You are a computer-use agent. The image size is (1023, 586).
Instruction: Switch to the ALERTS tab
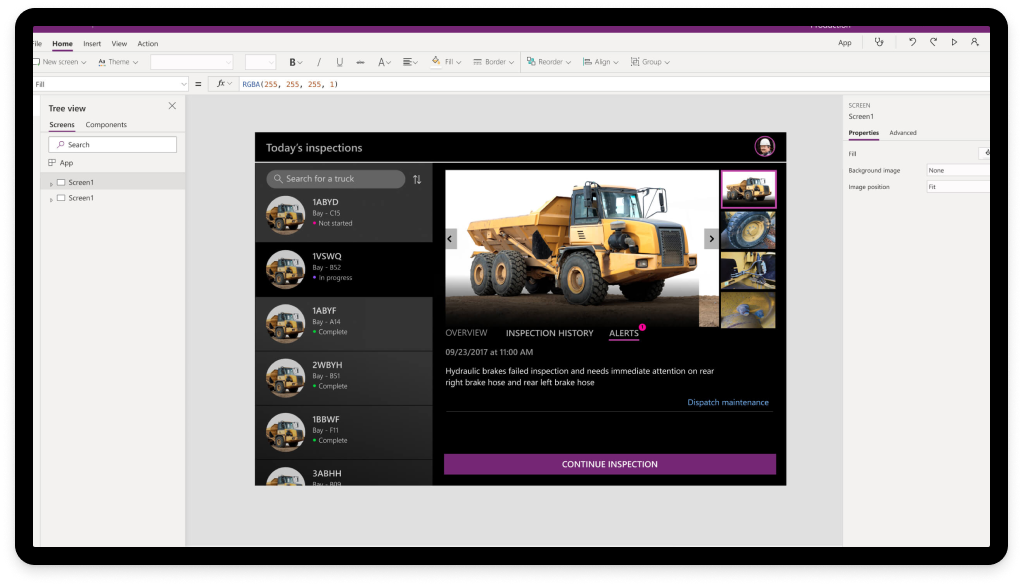click(x=624, y=333)
